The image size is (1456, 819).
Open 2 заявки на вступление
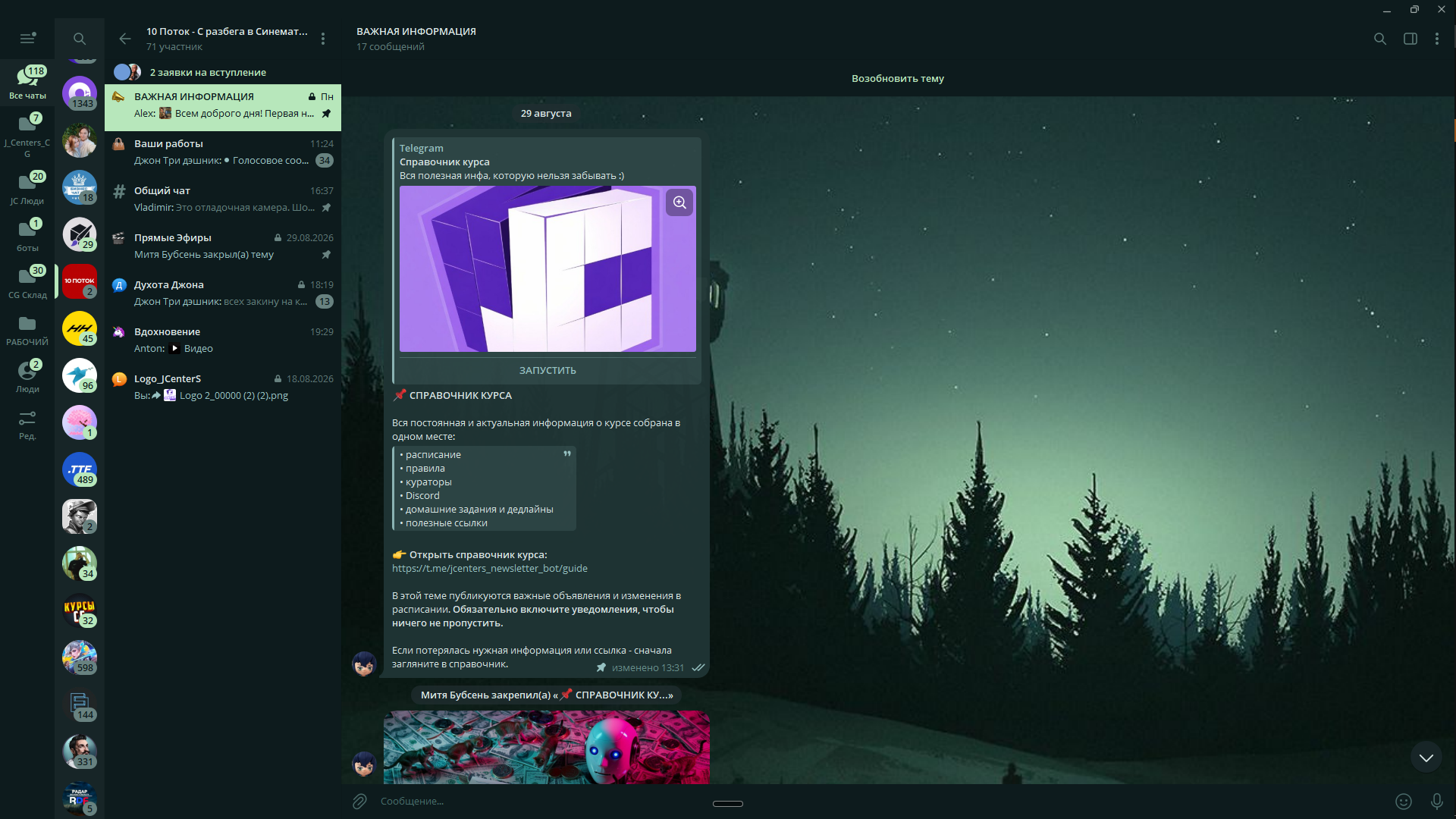coord(223,72)
